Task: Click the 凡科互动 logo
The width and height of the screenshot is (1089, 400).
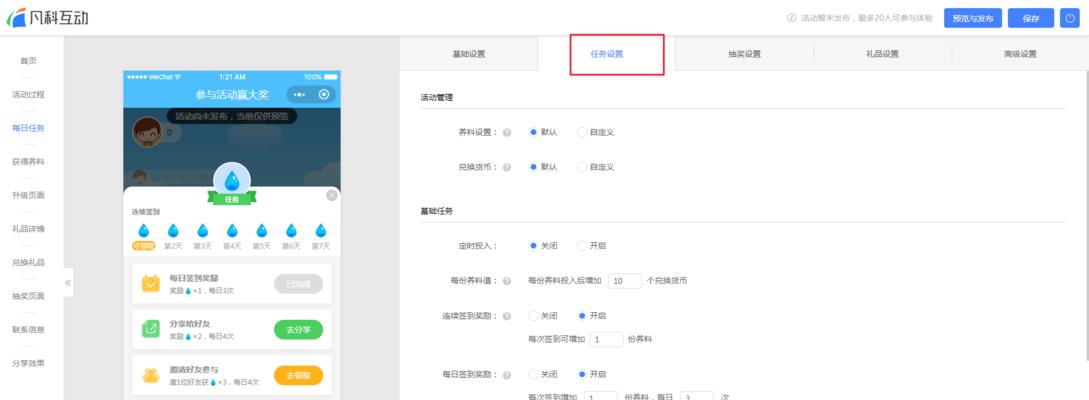Action: 47,18
